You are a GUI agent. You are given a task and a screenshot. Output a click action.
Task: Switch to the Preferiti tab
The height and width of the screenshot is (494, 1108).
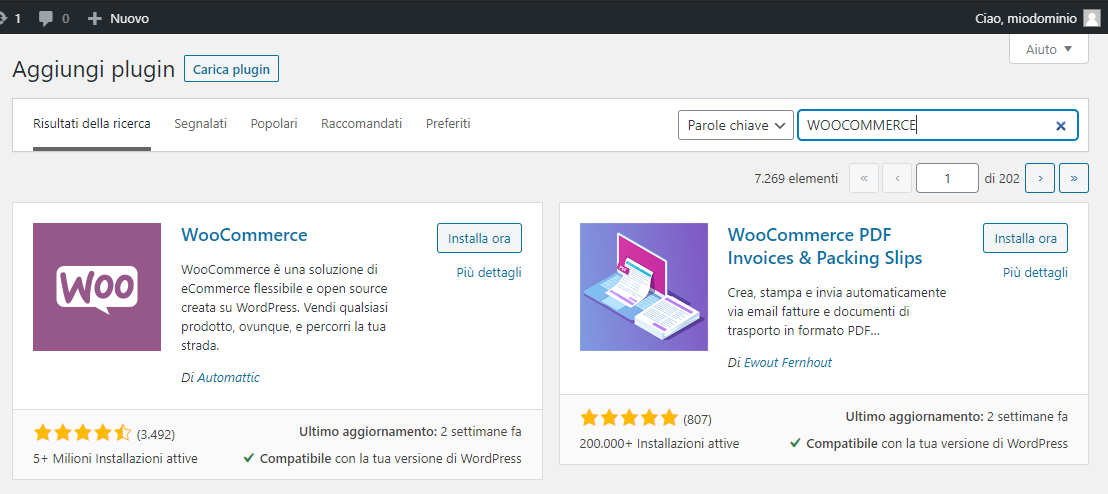pos(448,124)
